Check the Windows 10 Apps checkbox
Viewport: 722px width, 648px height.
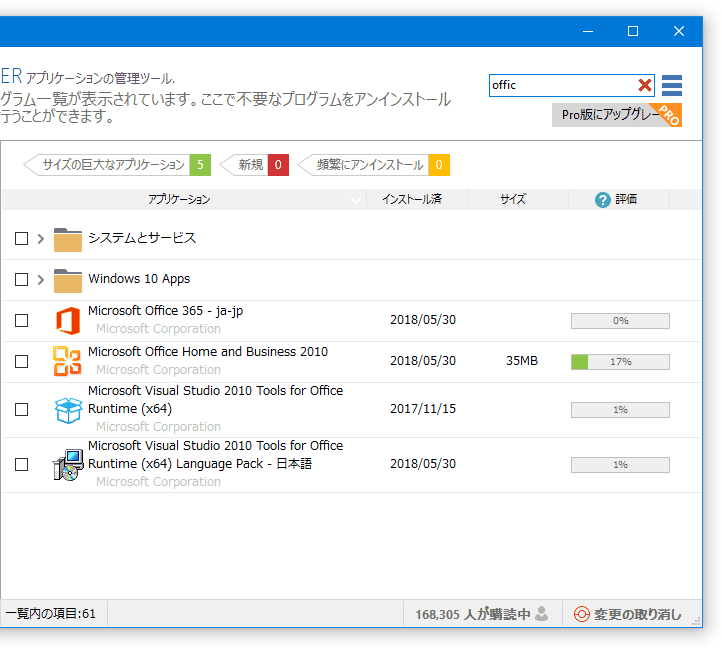tap(22, 280)
